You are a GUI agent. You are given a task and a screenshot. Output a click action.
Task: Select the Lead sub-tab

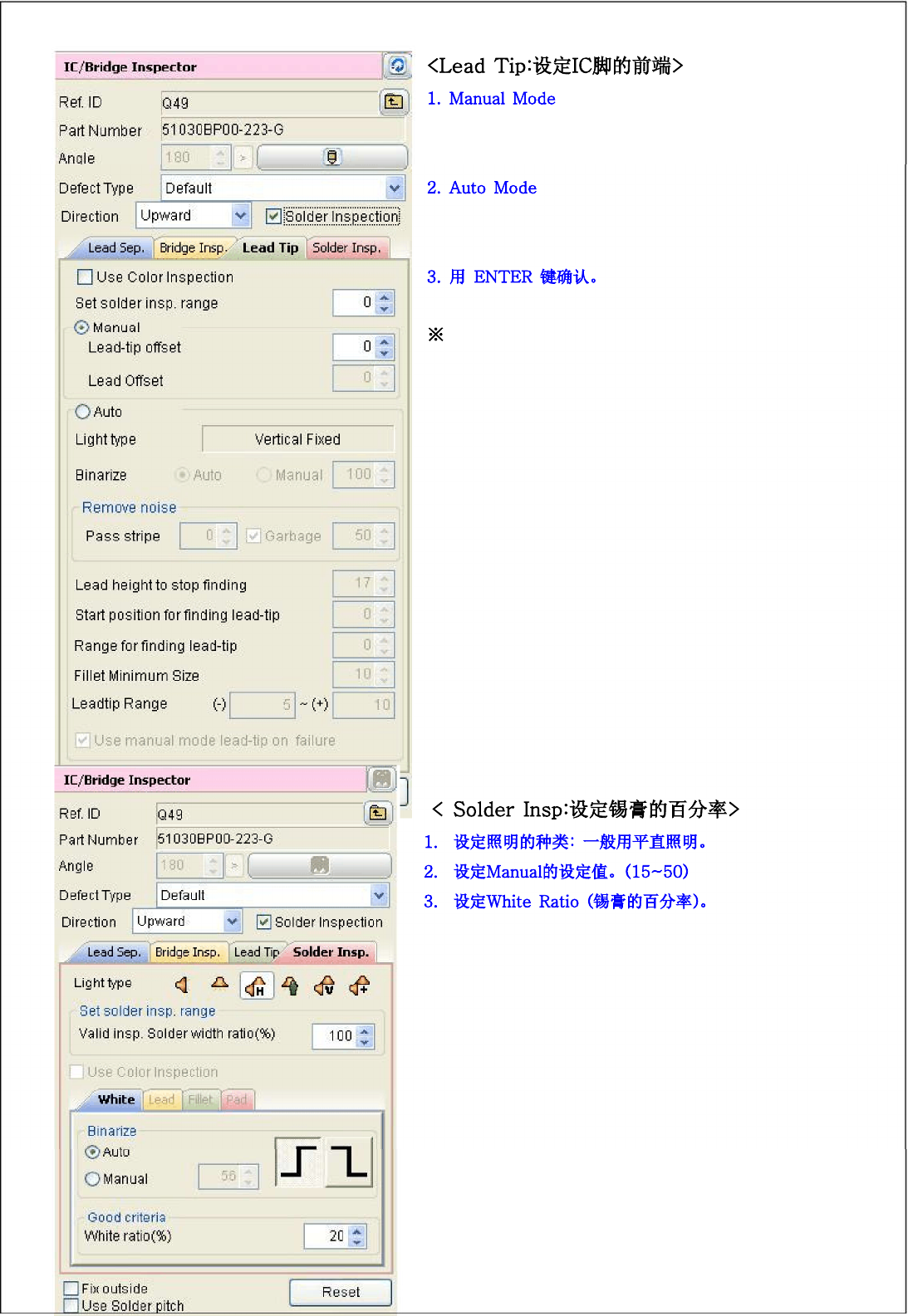tap(161, 1099)
